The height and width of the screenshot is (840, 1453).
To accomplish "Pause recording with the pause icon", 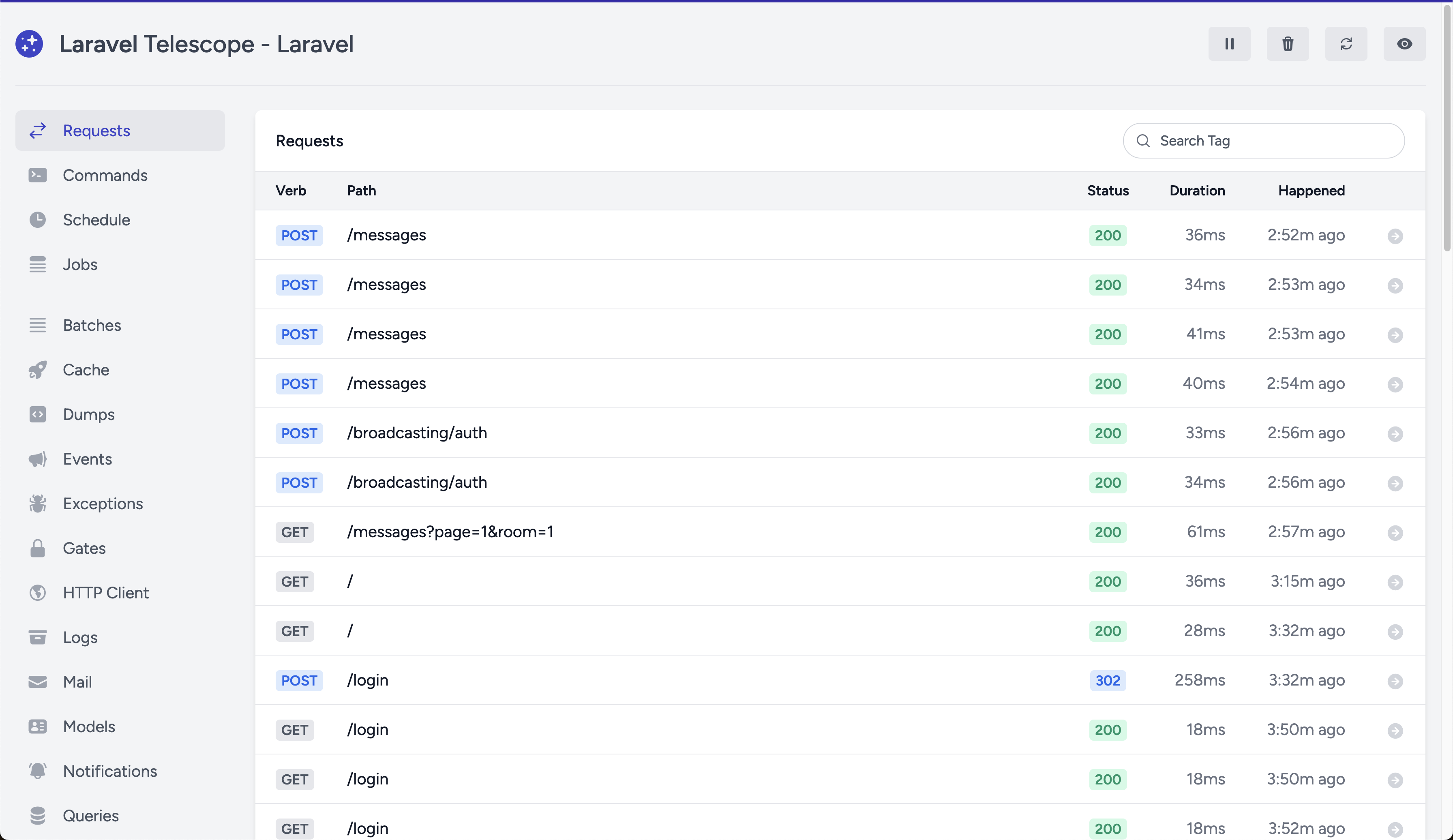I will [1229, 44].
